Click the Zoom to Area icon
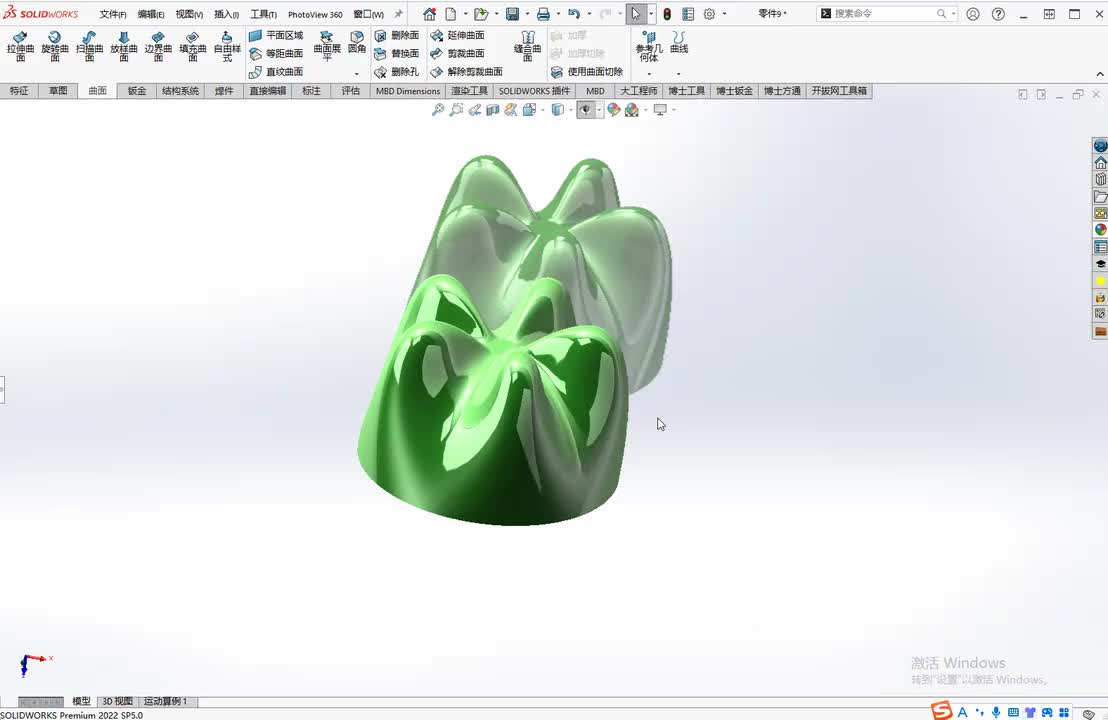Image resolution: width=1108 pixels, height=720 pixels. 456,110
